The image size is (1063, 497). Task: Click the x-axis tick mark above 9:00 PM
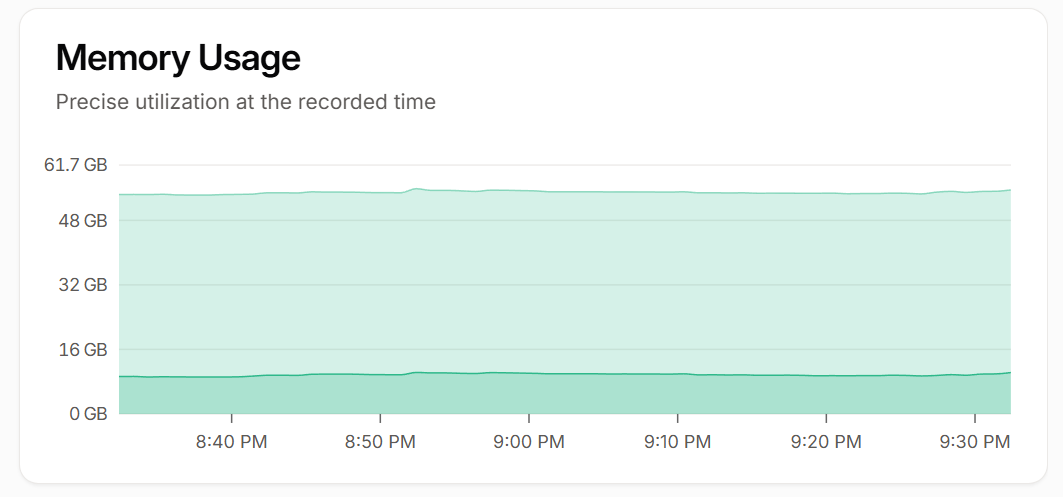pos(529,418)
